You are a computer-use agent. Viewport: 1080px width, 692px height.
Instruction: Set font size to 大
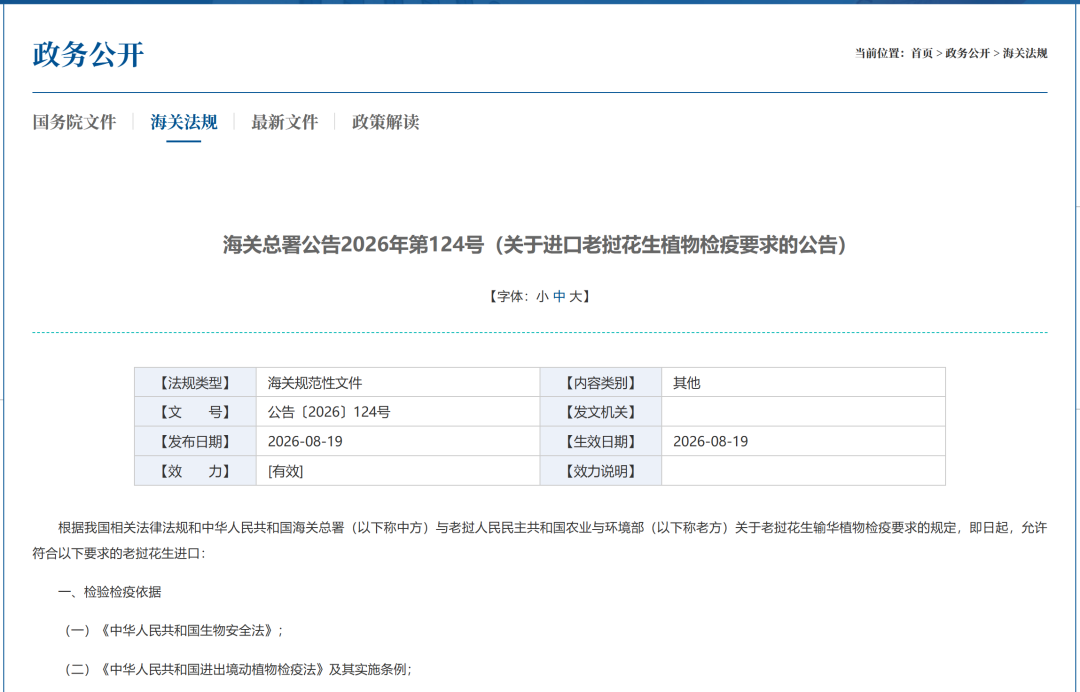click(x=575, y=296)
